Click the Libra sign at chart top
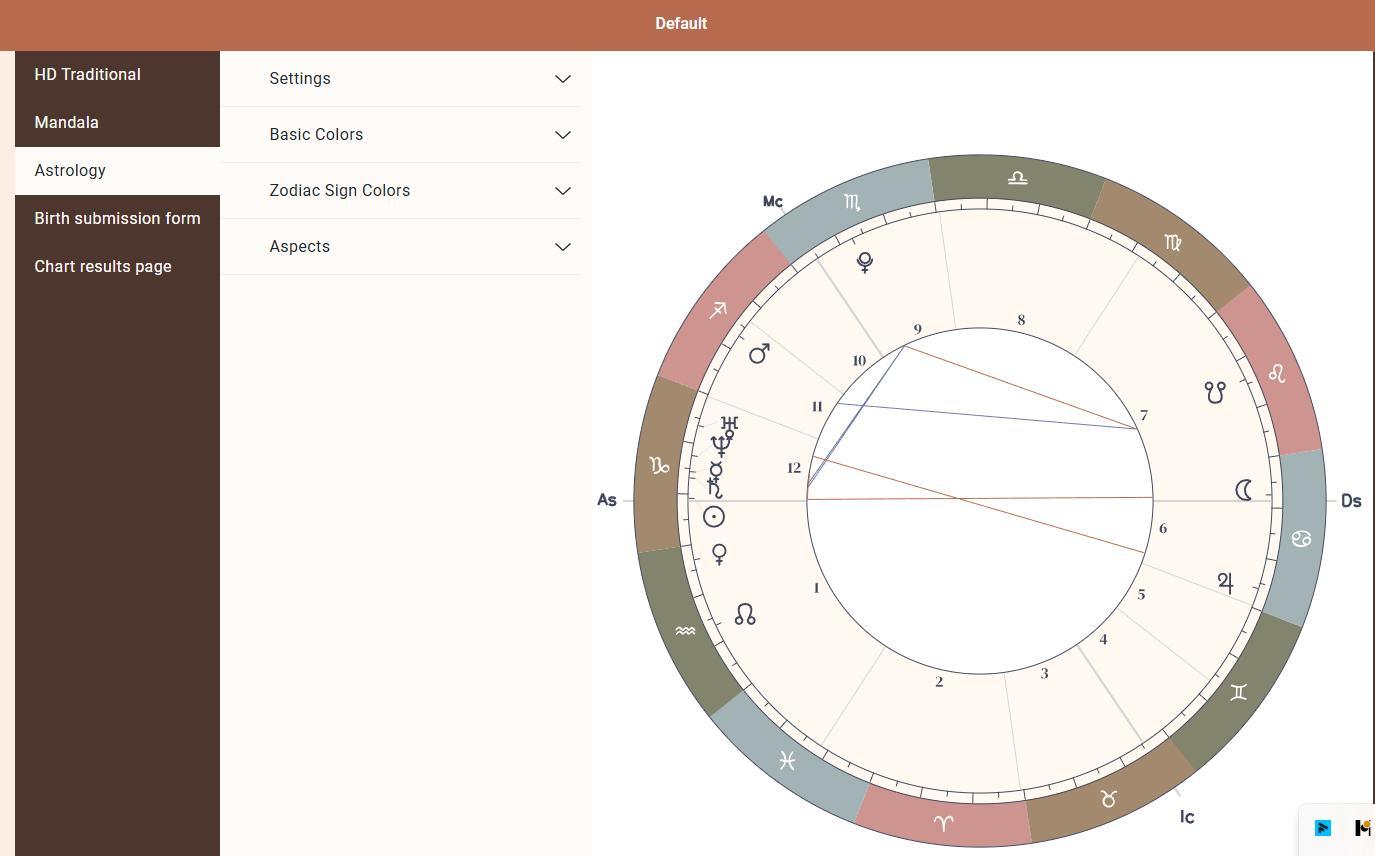This screenshot has width=1375, height=856. (1017, 178)
